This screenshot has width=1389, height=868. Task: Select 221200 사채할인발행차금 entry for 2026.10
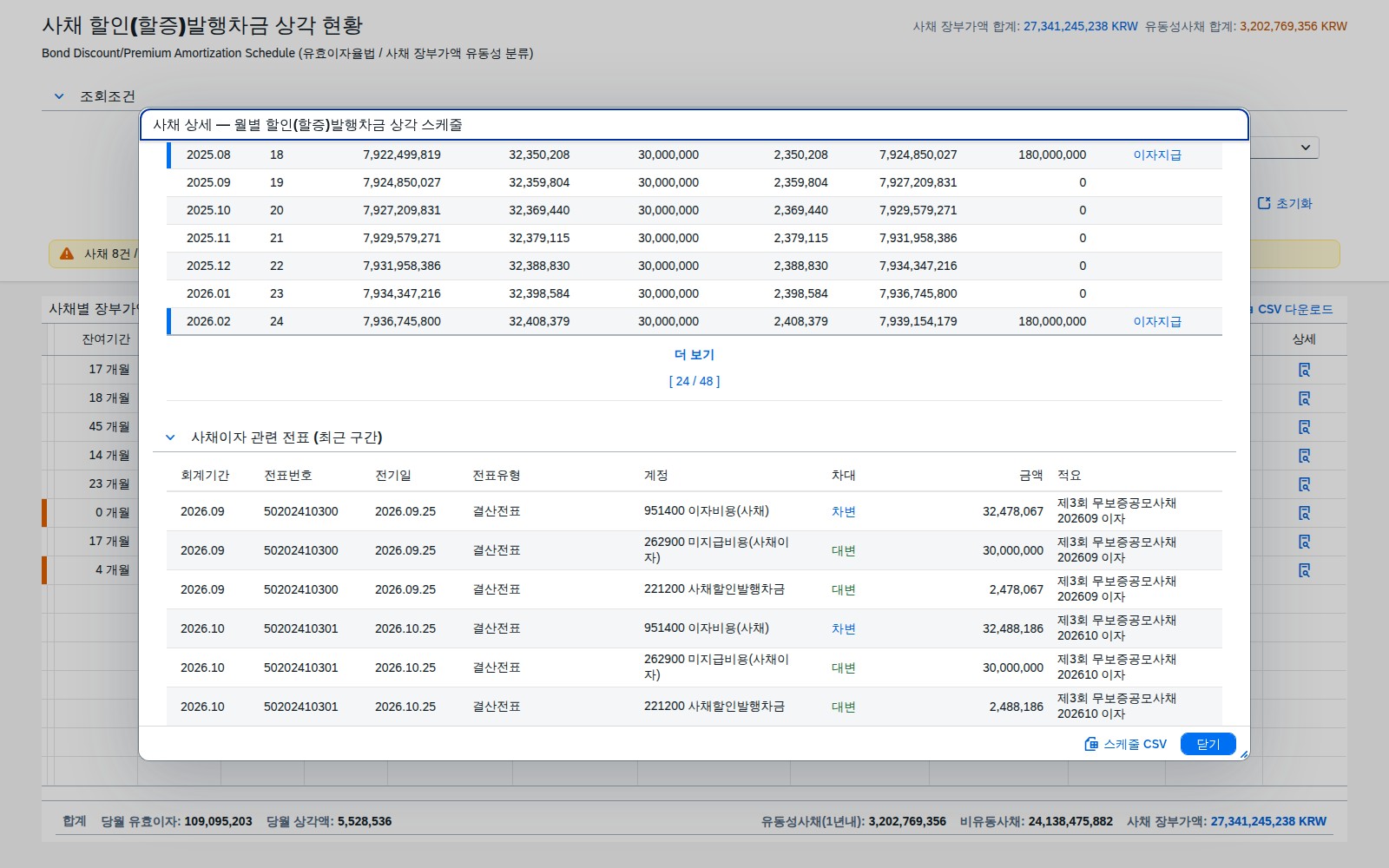pyautogui.click(x=694, y=707)
